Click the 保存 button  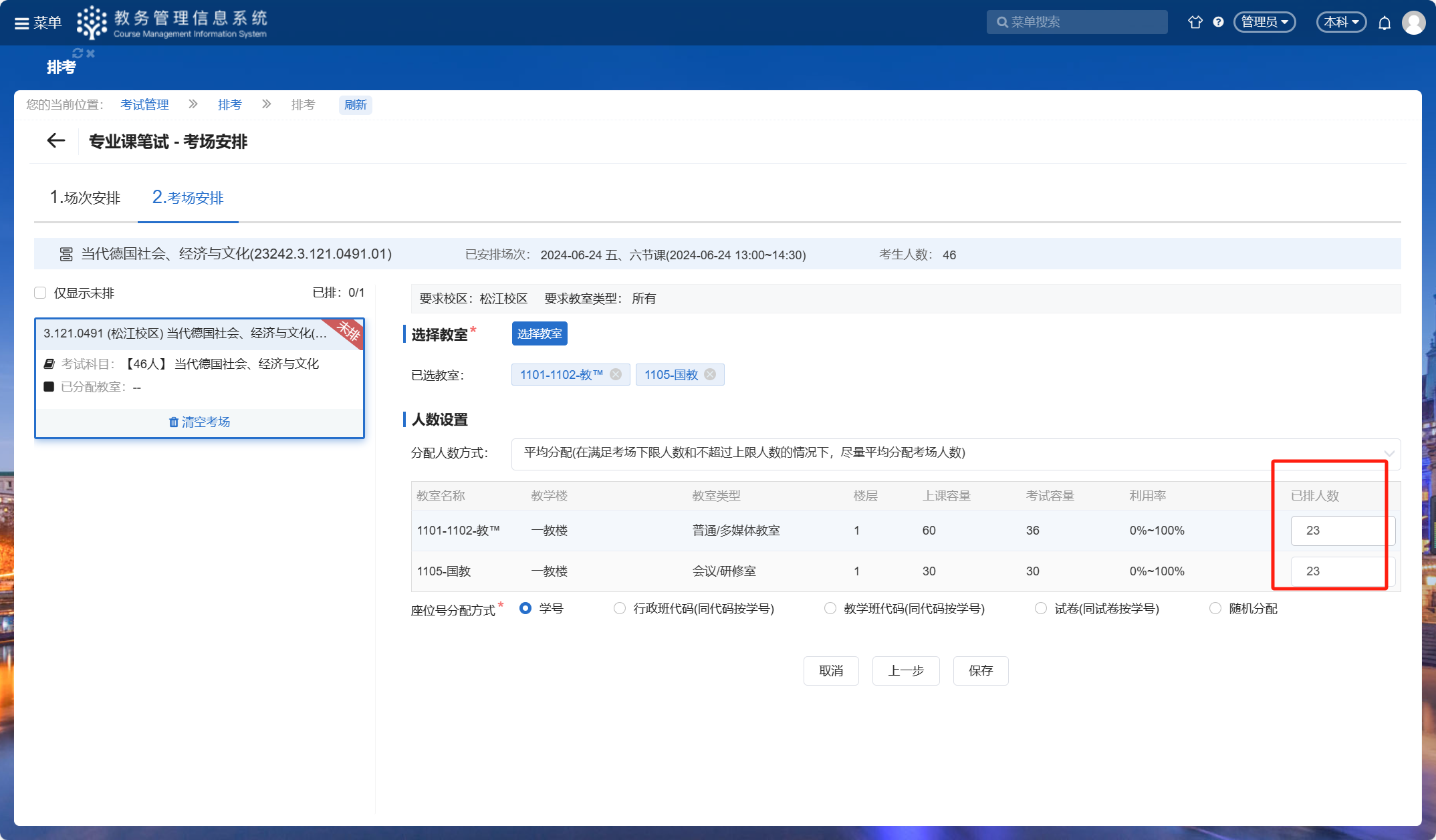tap(980, 670)
